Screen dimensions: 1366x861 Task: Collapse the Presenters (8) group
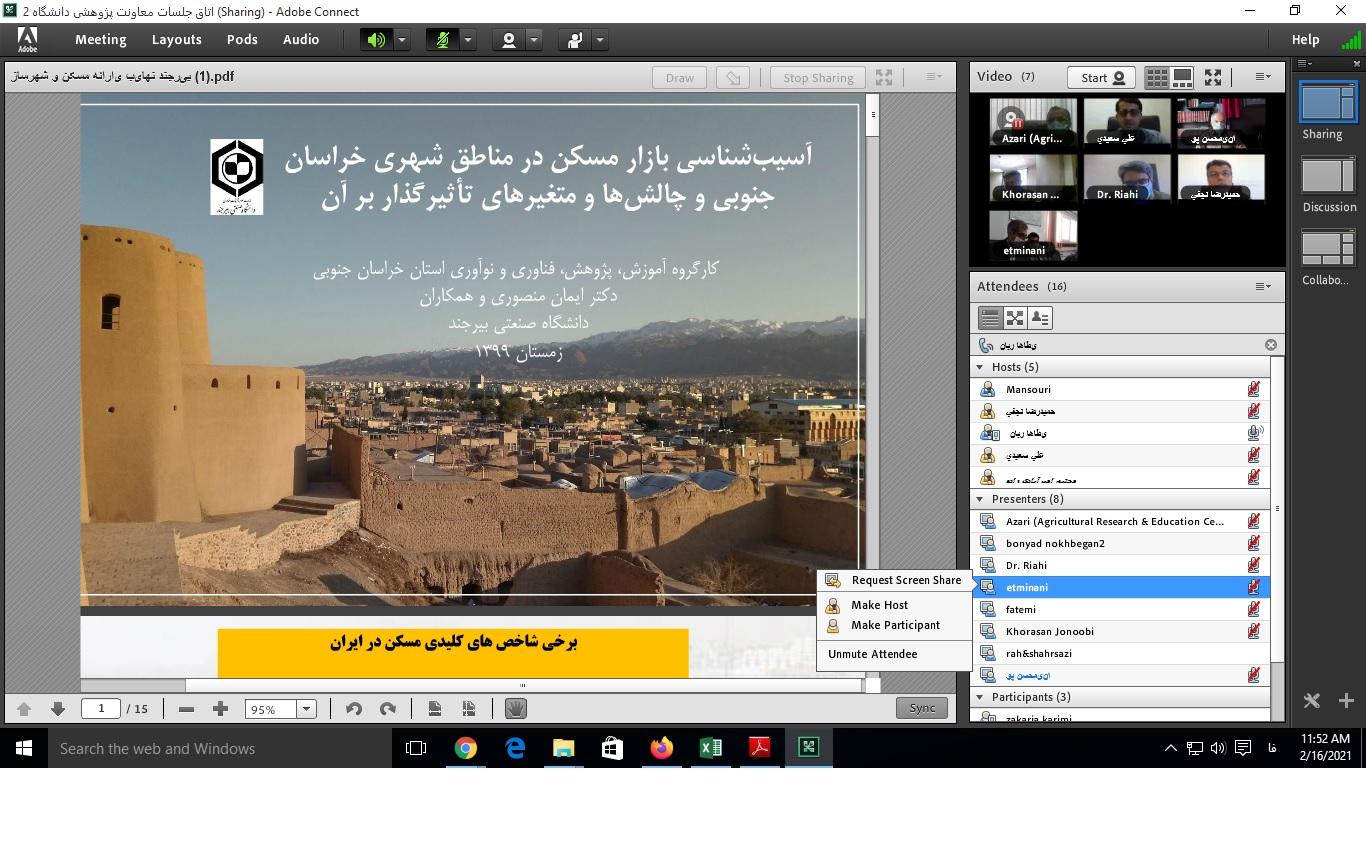click(x=980, y=499)
